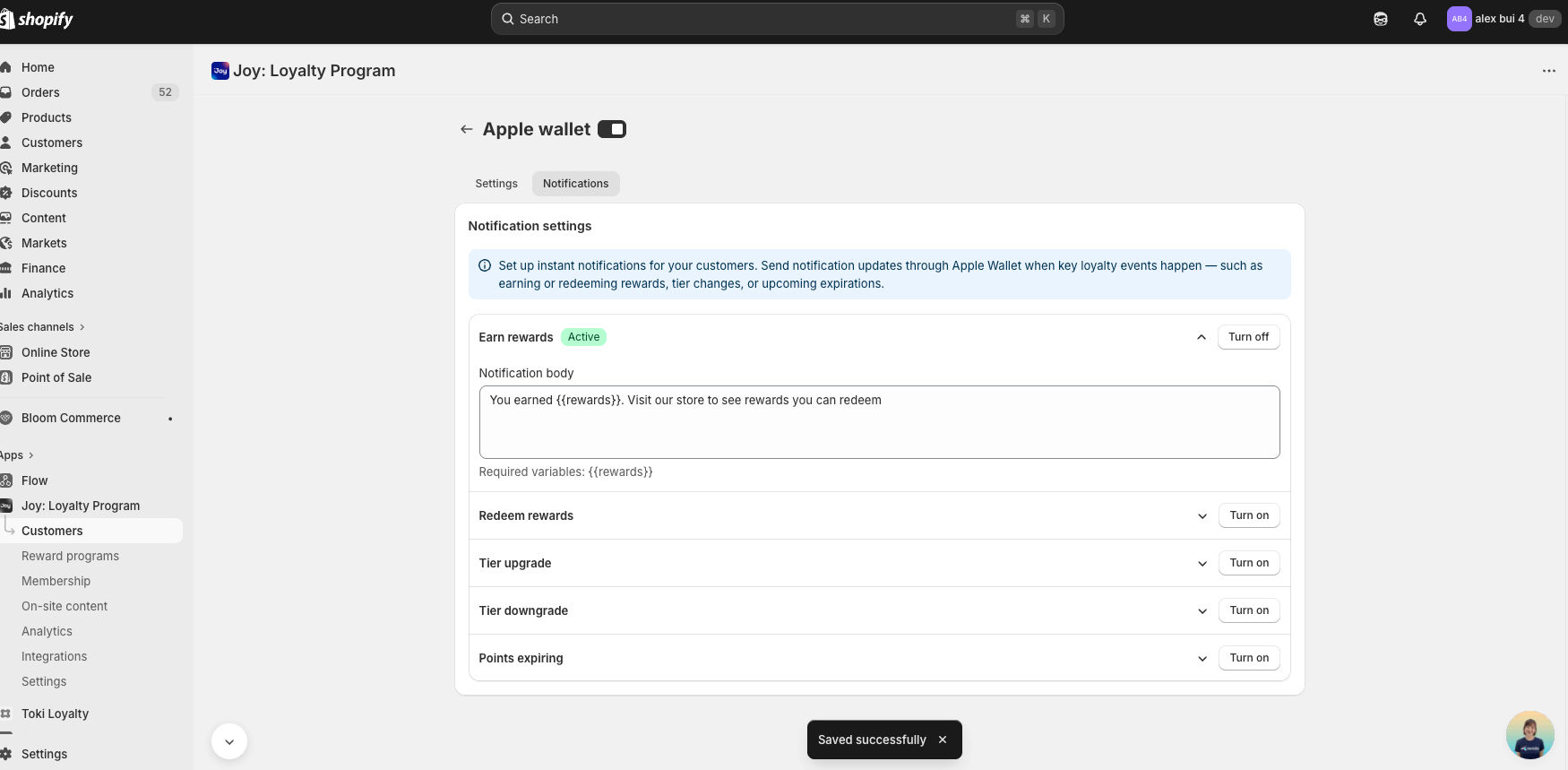Expand the Tier downgrade section chevron
The height and width of the screenshot is (770, 1568).
(x=1202, y=610)
